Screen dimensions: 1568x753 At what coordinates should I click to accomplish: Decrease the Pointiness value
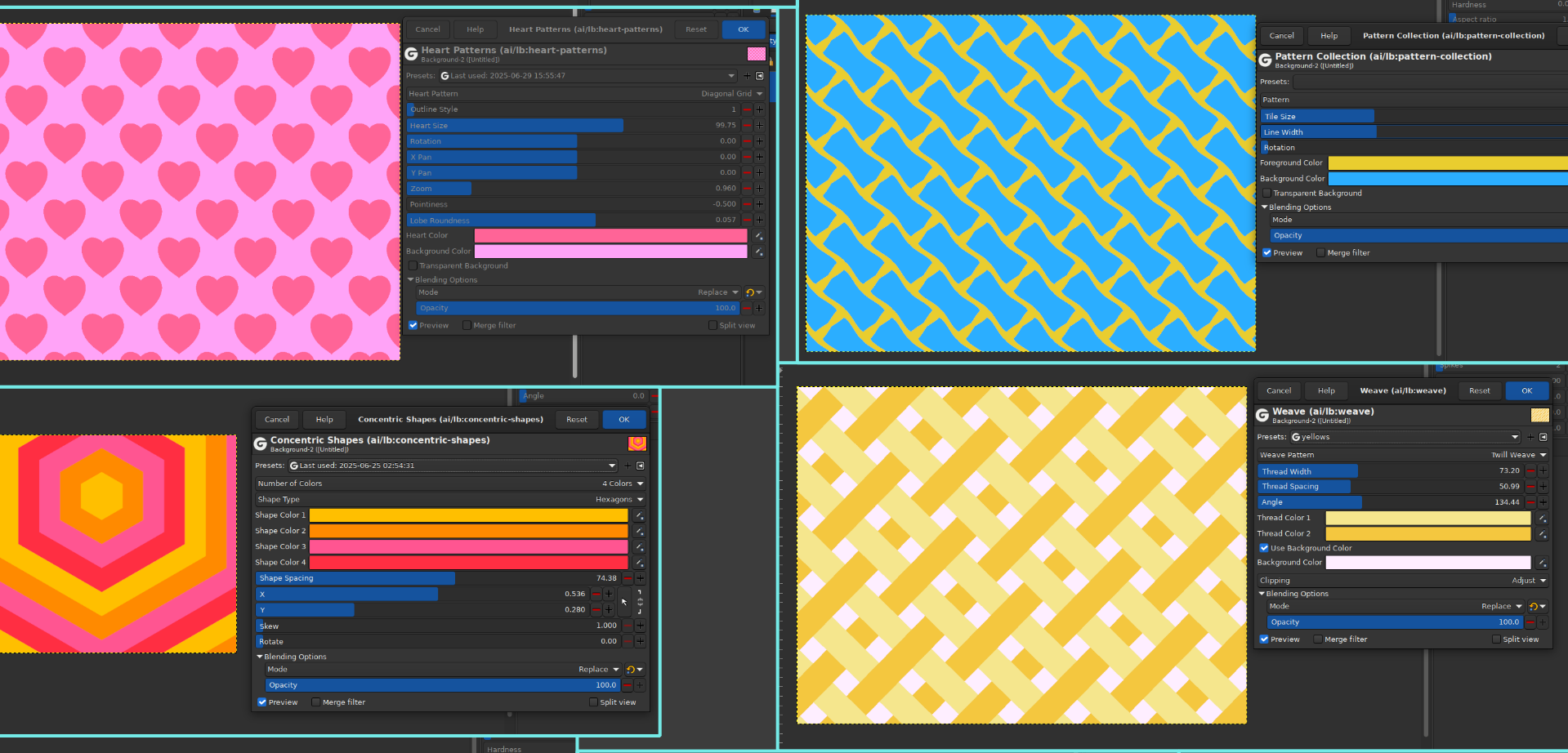pyautogui.click(x=747, y=204)
